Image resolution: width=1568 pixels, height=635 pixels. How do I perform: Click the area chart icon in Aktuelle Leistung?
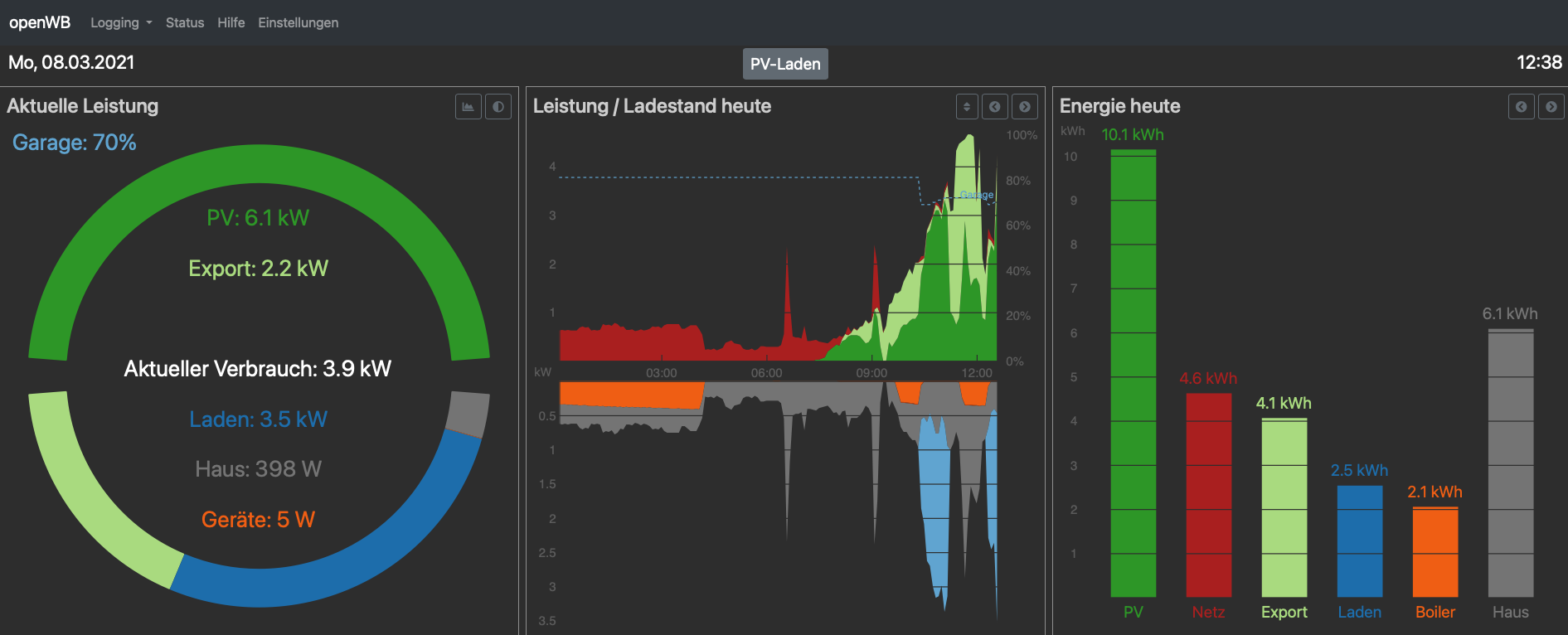(468, 107)
